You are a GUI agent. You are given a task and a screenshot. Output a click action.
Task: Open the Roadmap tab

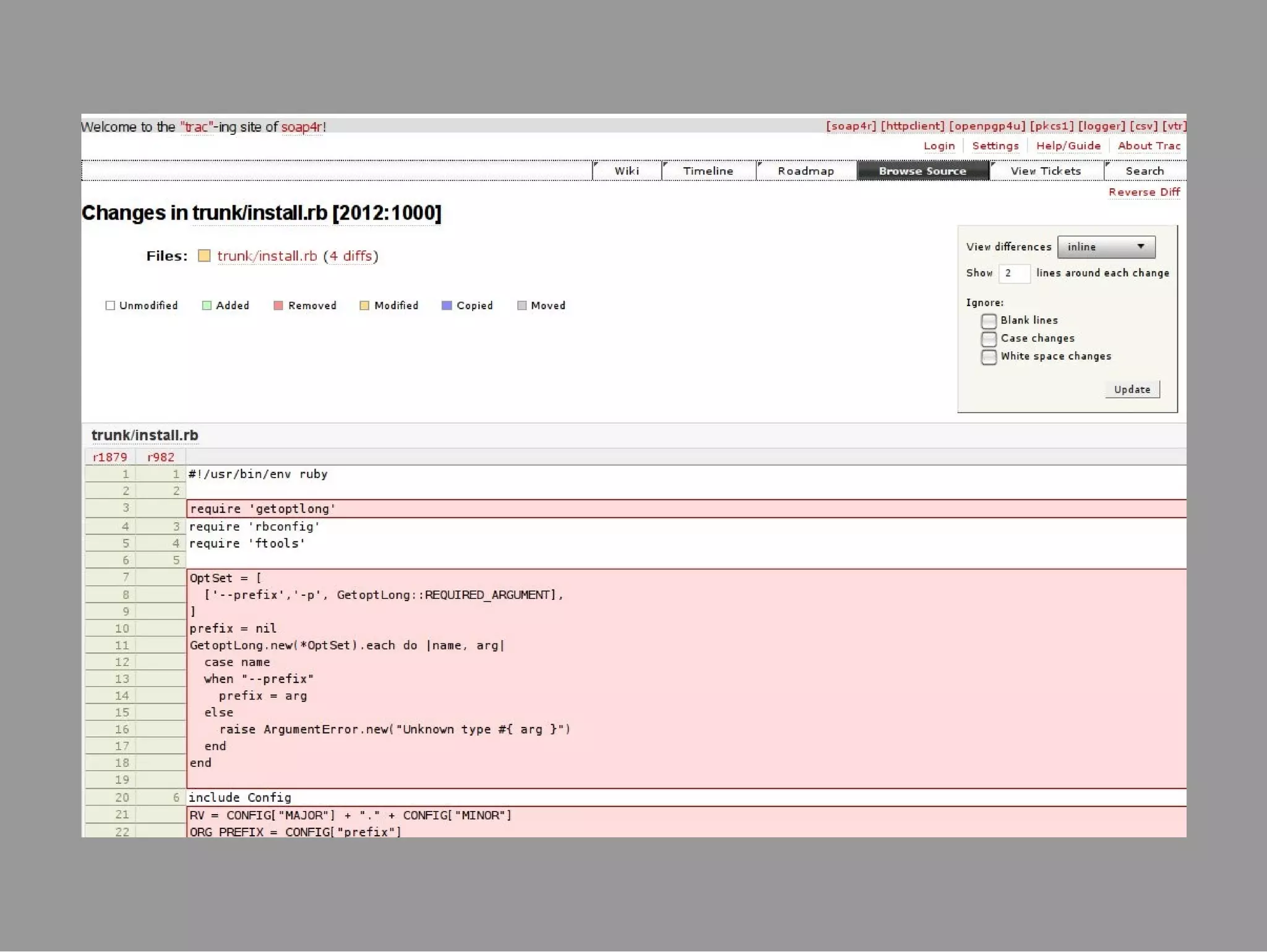(x=805, y=171)
